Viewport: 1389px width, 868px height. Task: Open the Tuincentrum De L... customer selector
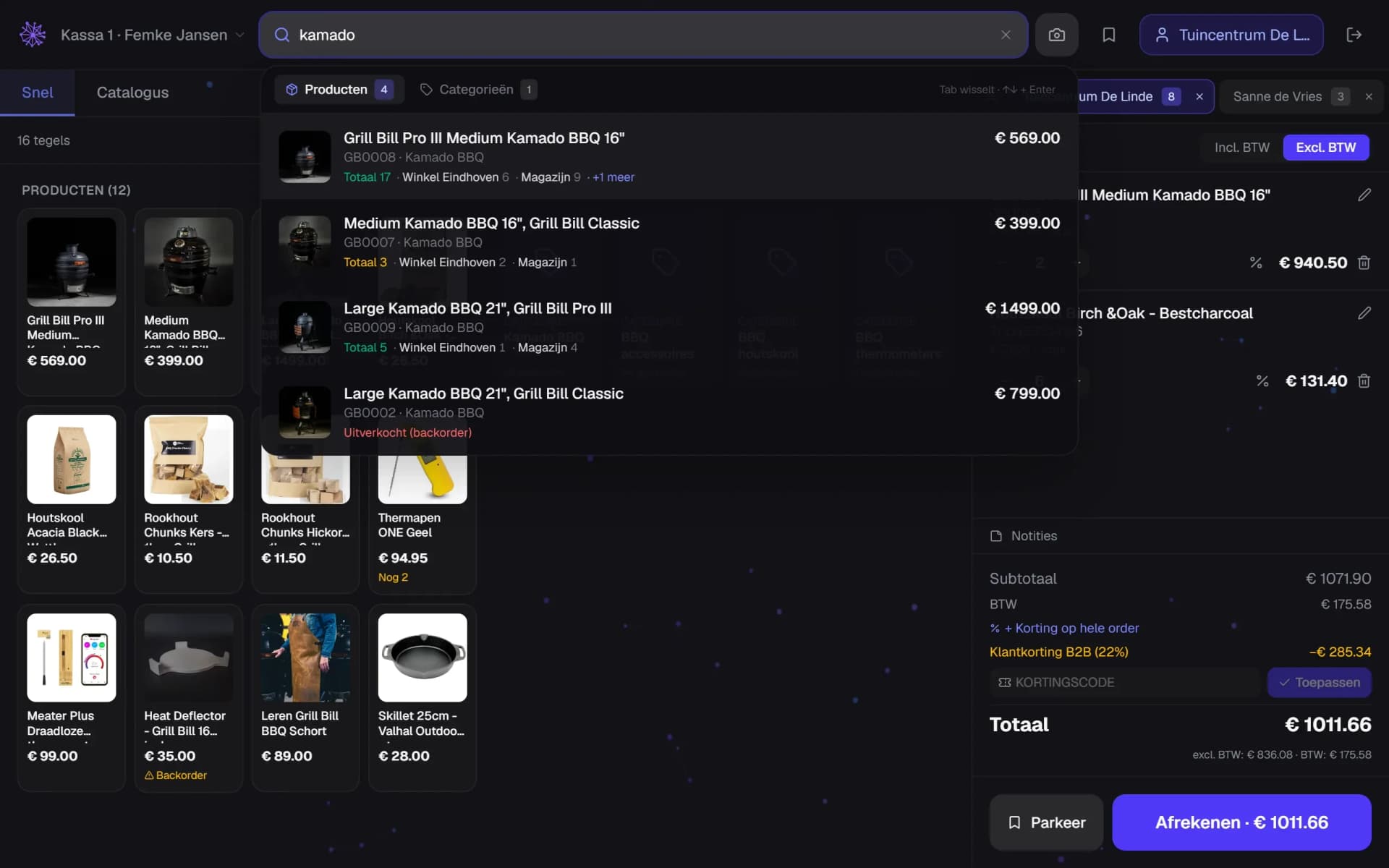tap(1231, 35)
